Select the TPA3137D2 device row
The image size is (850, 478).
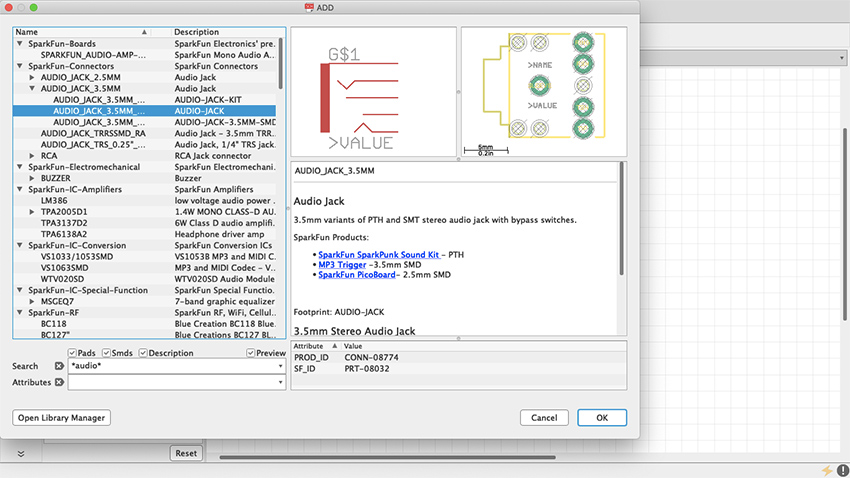[144, 223]
